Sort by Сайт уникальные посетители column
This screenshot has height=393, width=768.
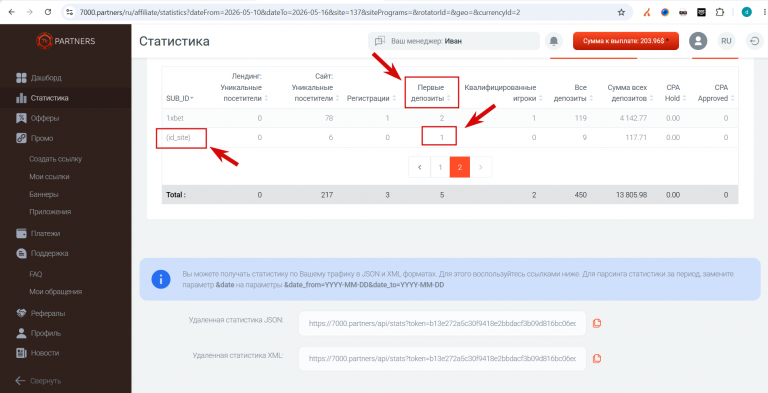point(316,87)
